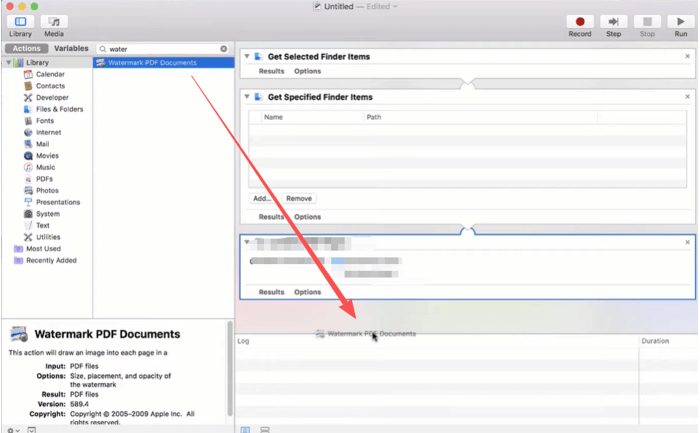Run the workflow
700x433 pixels.
coord(681,21)
